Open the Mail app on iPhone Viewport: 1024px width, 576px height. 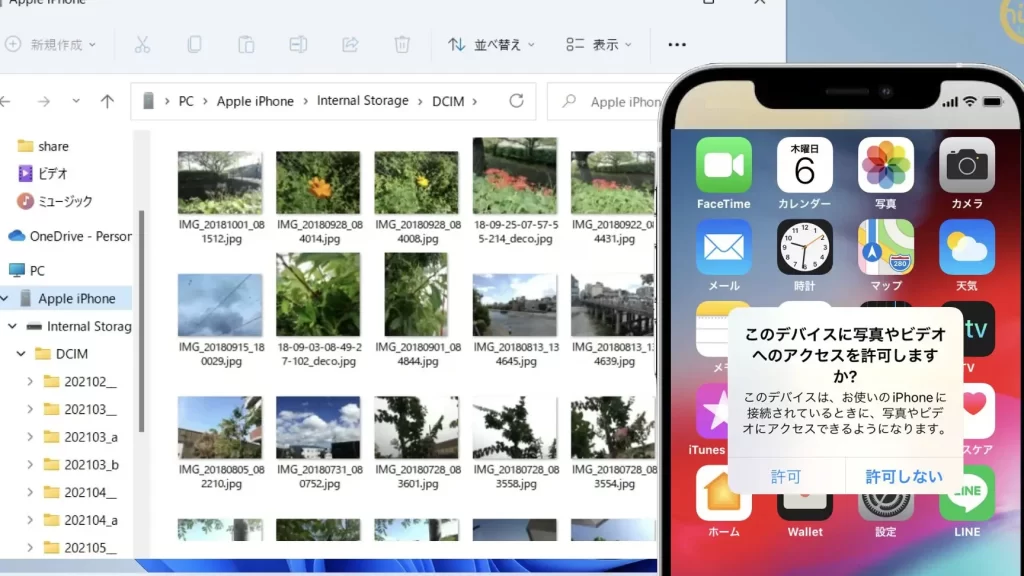tap(724, 247)
